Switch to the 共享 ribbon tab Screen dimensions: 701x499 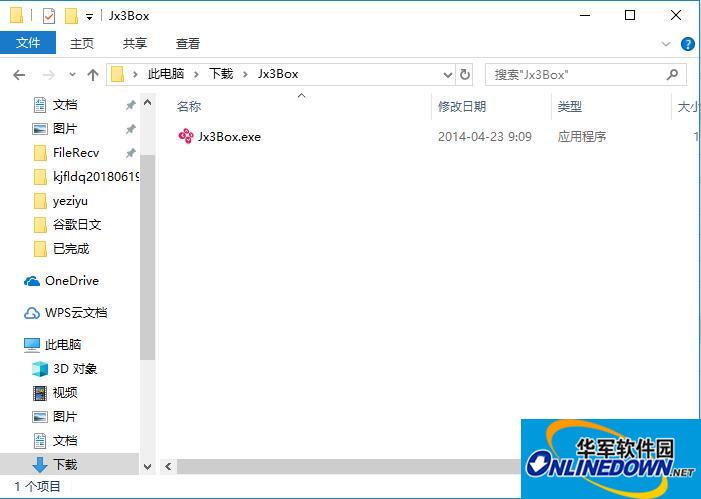(x=135, y=43)
